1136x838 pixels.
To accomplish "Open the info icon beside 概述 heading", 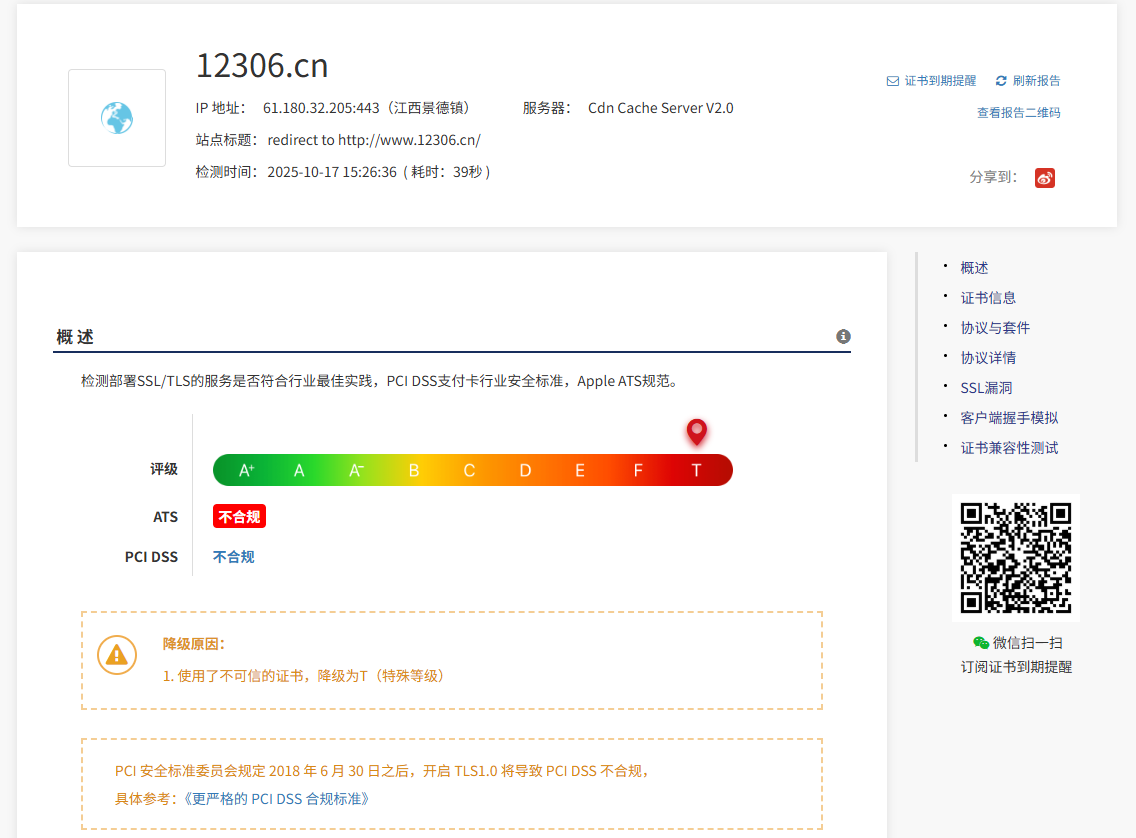I will point(843,337).
